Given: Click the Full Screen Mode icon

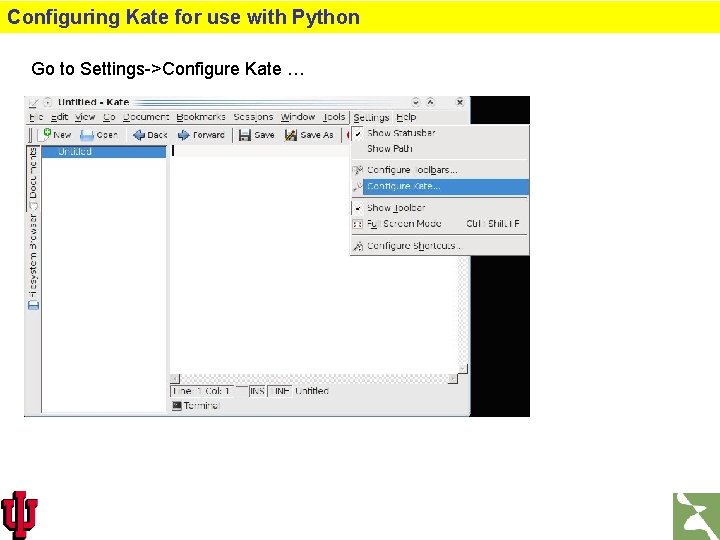Looking at the screenshot, I should click(358, 224).
